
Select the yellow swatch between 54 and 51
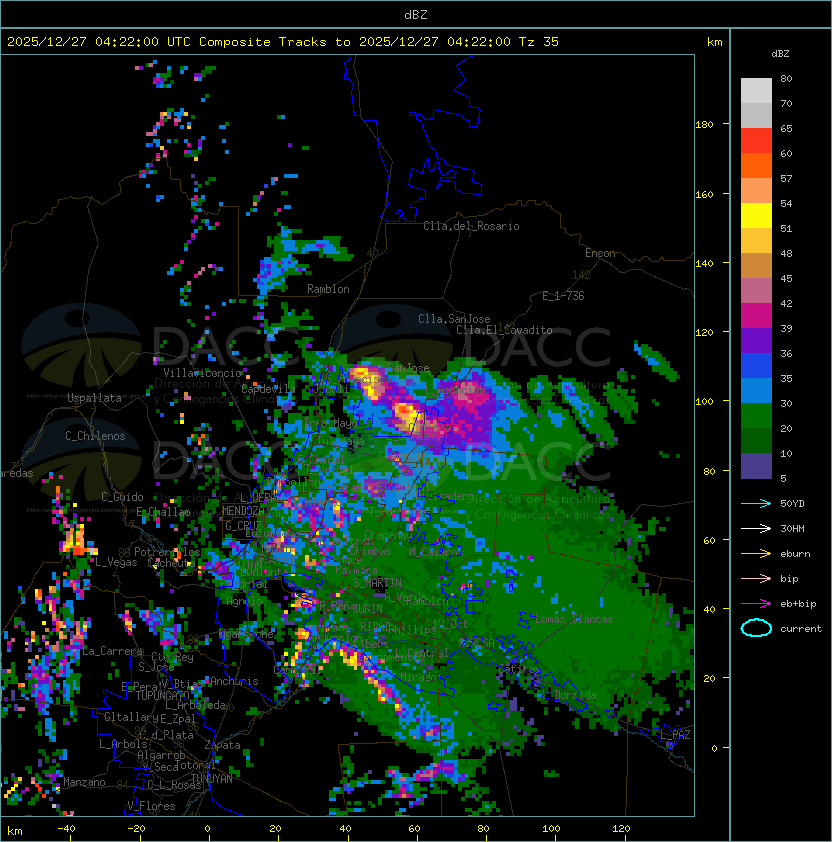point(756,216)
